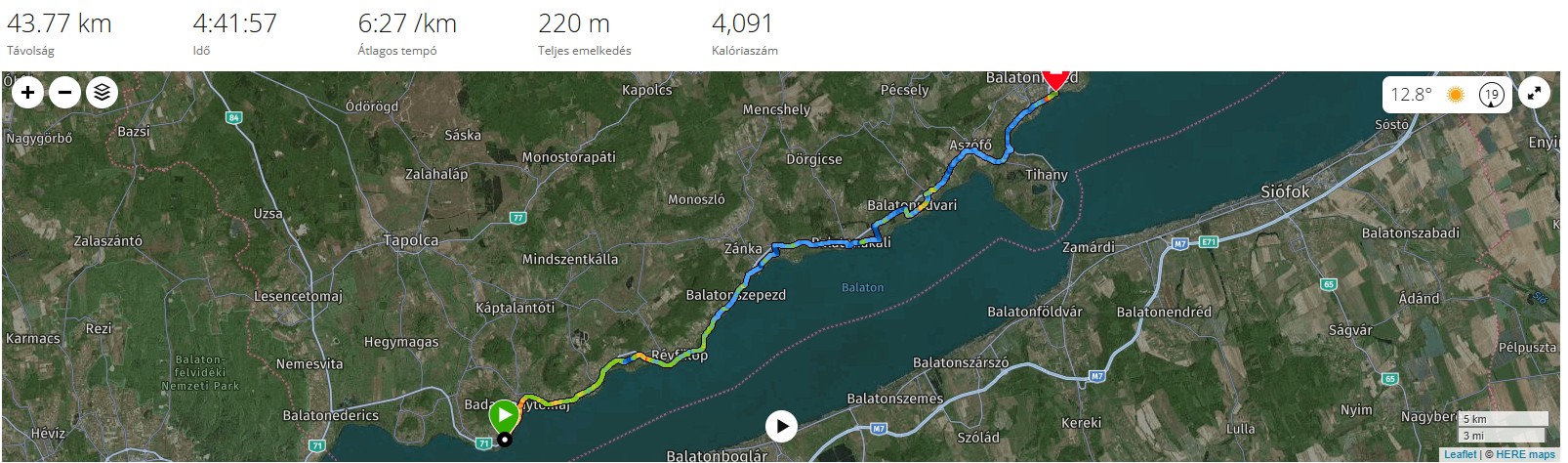Click the black dot route waypoint marker

(505, 440)
